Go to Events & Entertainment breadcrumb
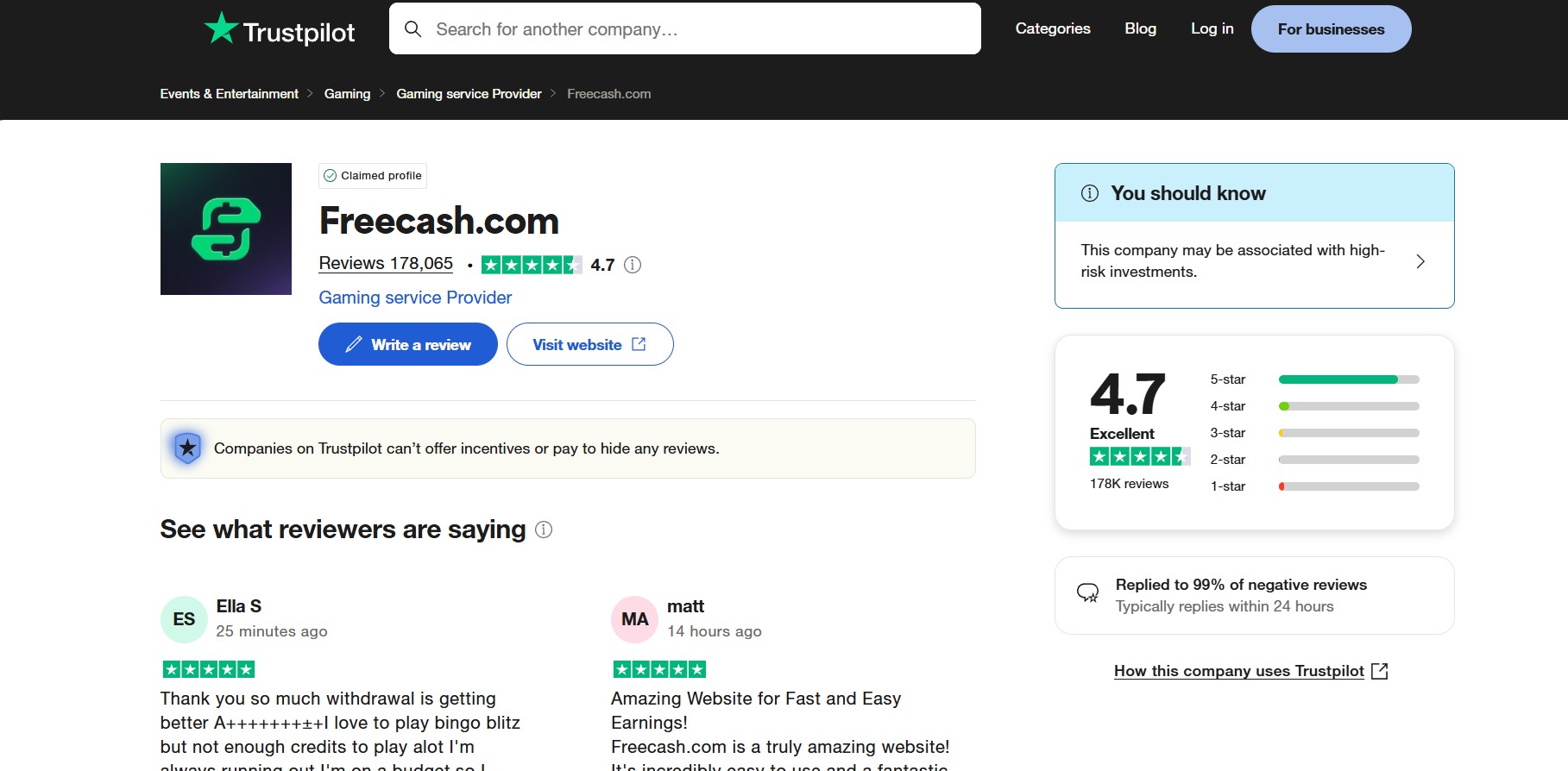1568x771 pixels. coord(229,94)
